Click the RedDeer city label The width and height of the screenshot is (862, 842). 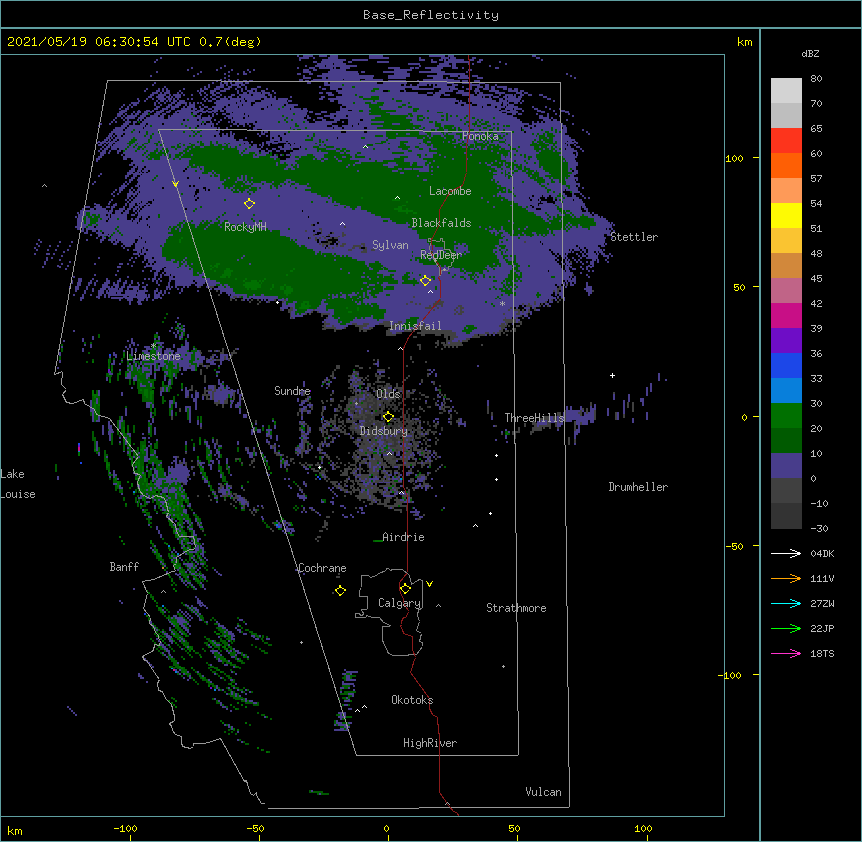[441, 255]
